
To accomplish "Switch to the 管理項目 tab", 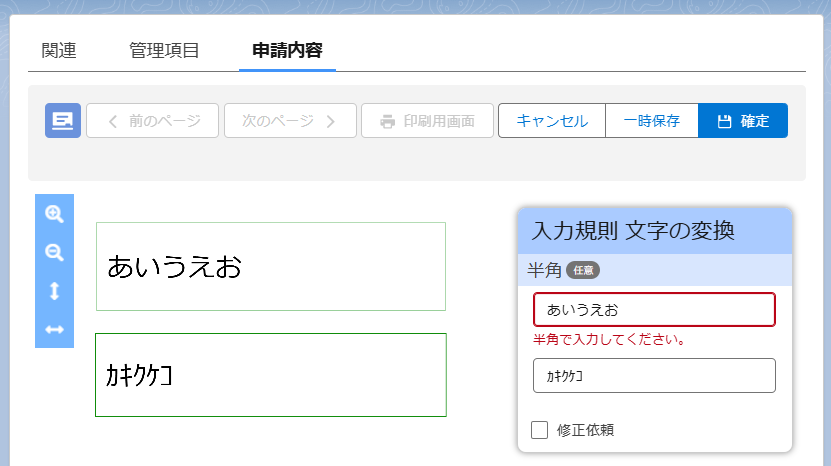I will (164, 50).
